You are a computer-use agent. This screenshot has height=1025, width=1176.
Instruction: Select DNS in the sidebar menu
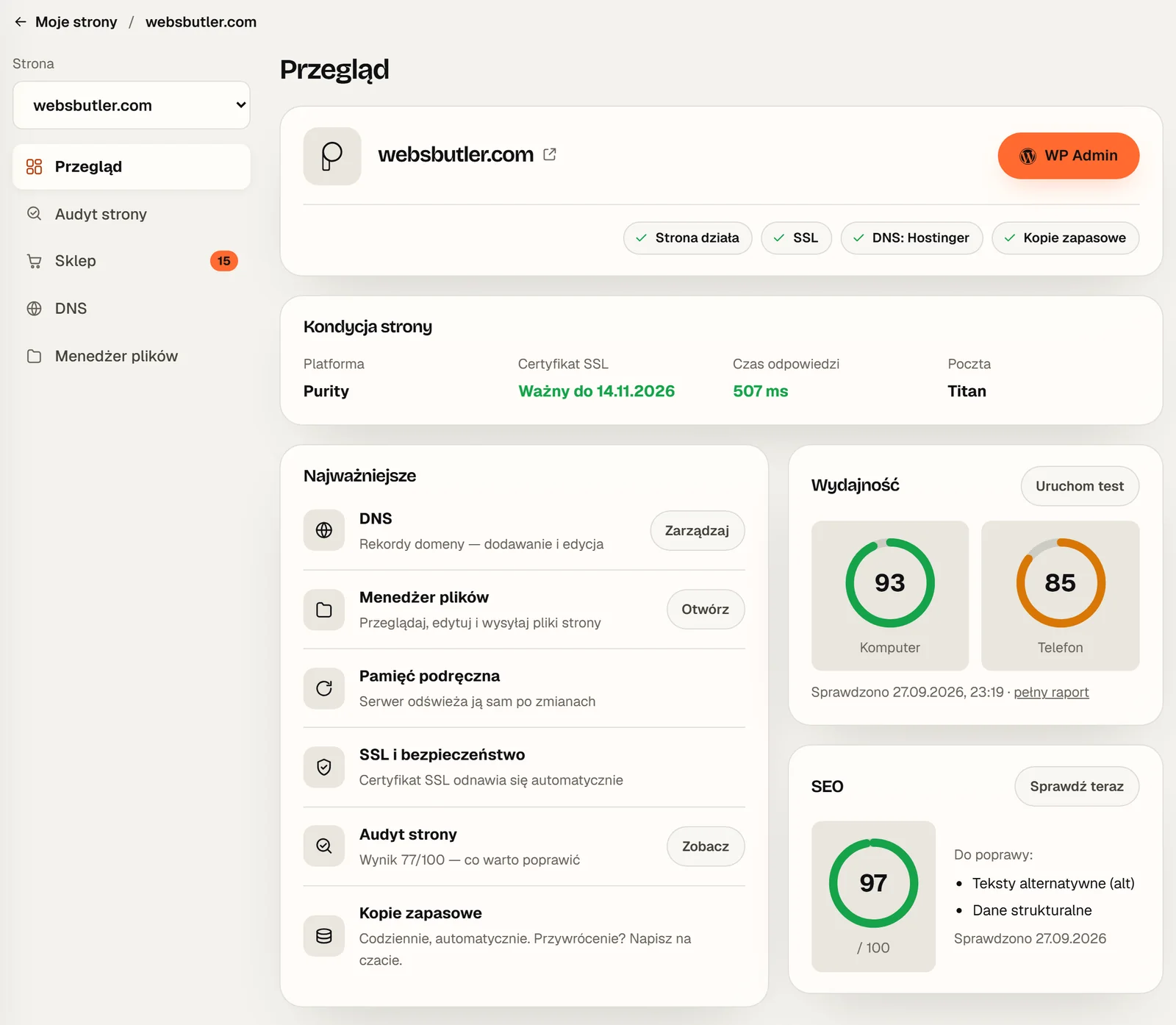[132, 309]
